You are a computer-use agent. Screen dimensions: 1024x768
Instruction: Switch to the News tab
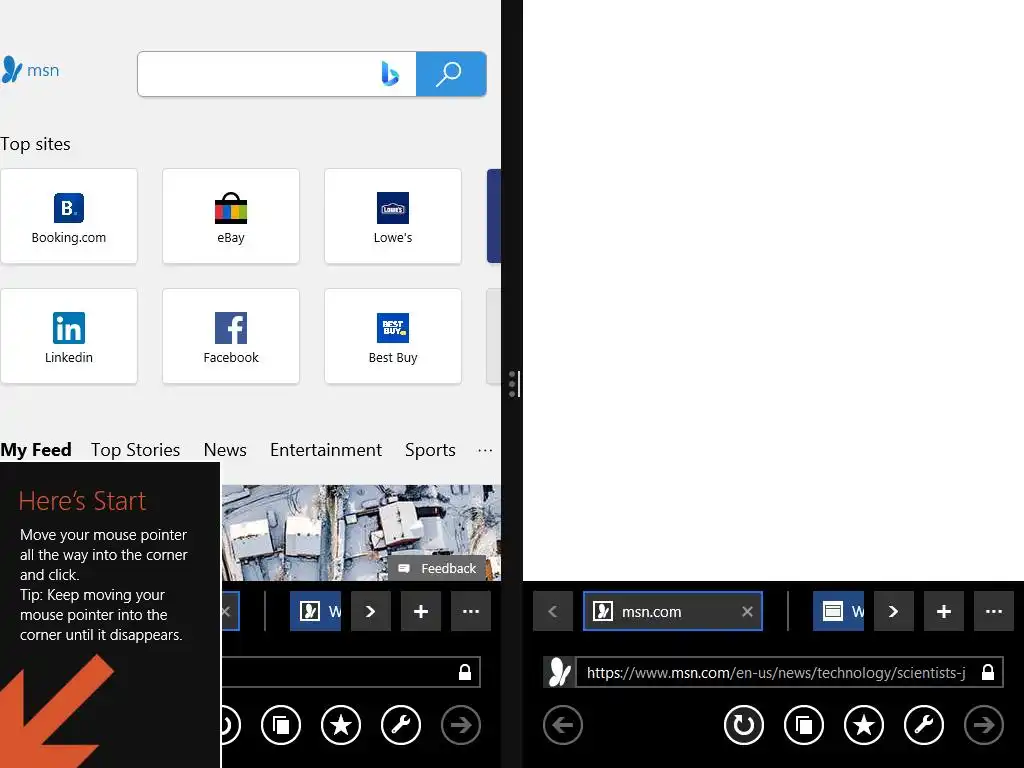[225, 450]
